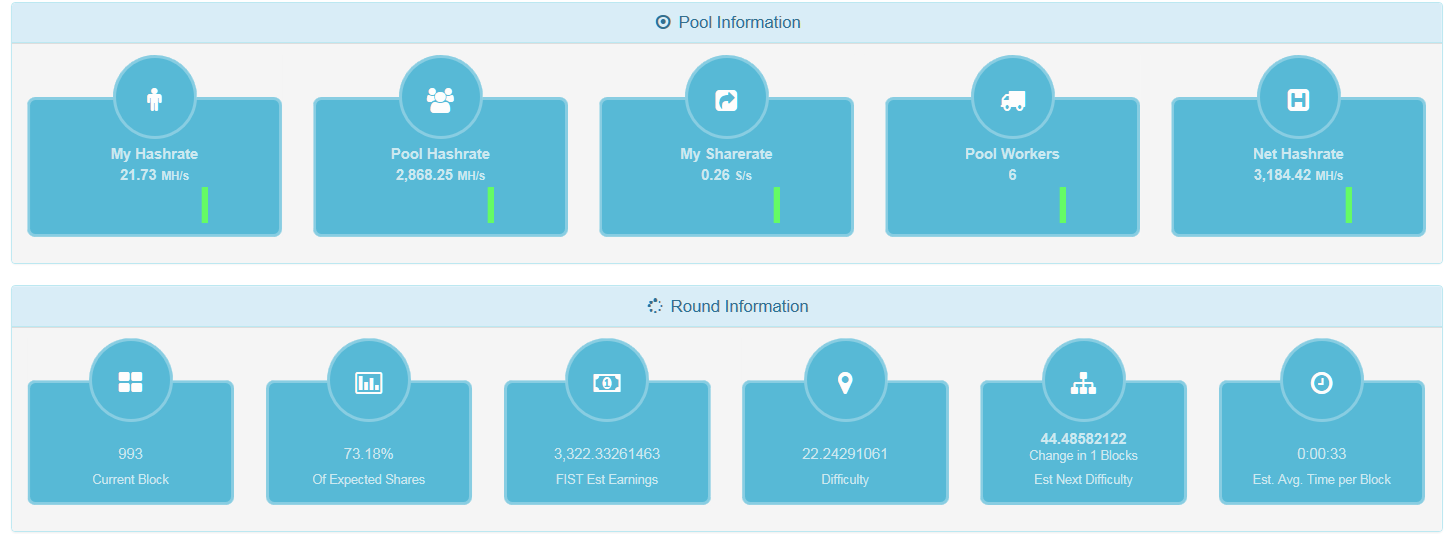Select the 44.48582122 next difficulty value
The image size is (1445, 537).
tap(1083, 438)
